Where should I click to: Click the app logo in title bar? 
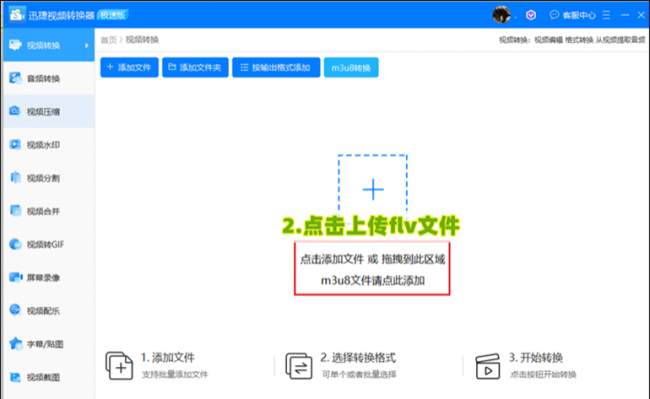pos(17,15)
